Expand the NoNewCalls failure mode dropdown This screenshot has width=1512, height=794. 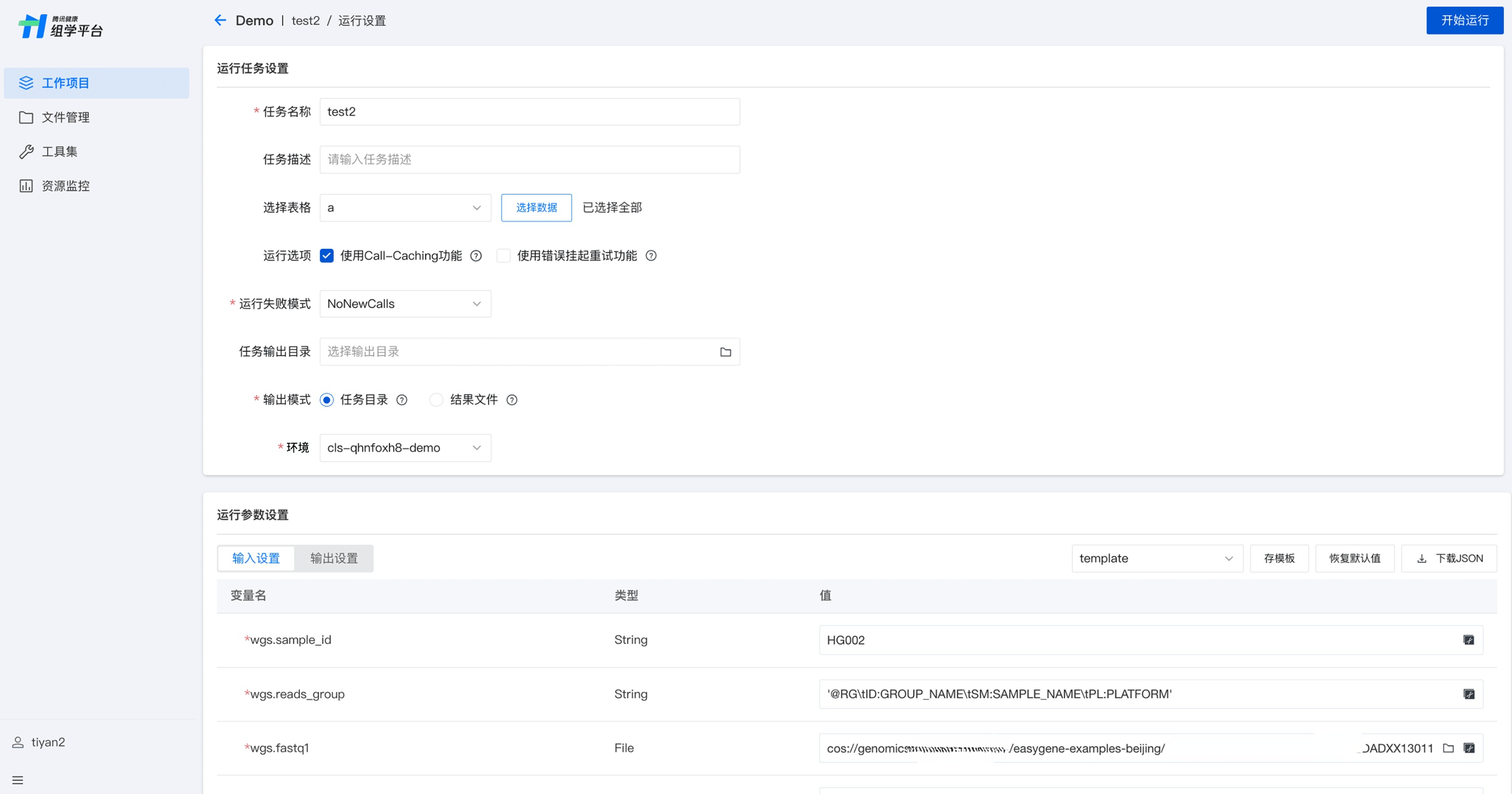click(405, 304)
